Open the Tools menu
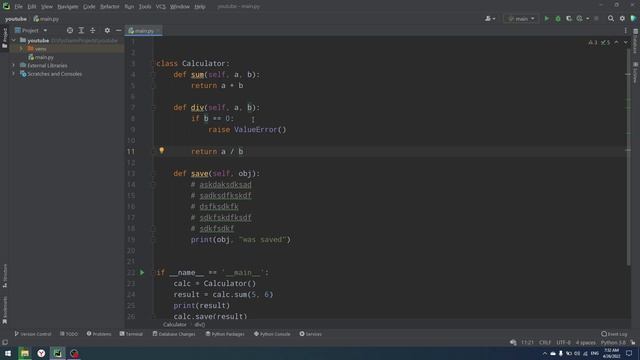This screenshot has width=640, height=360. [145, 7]
